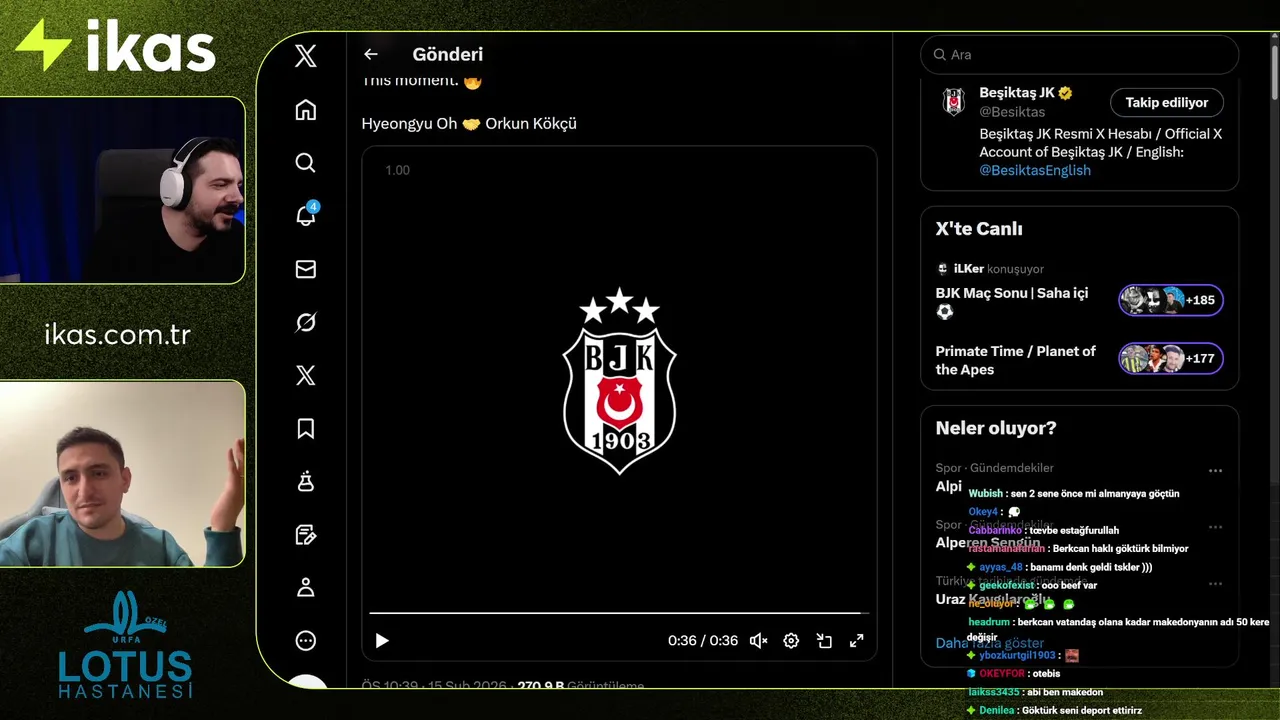Open @BesiktasEnglish link
The width and height of the screenshot is (1280, 720).
1035,170
